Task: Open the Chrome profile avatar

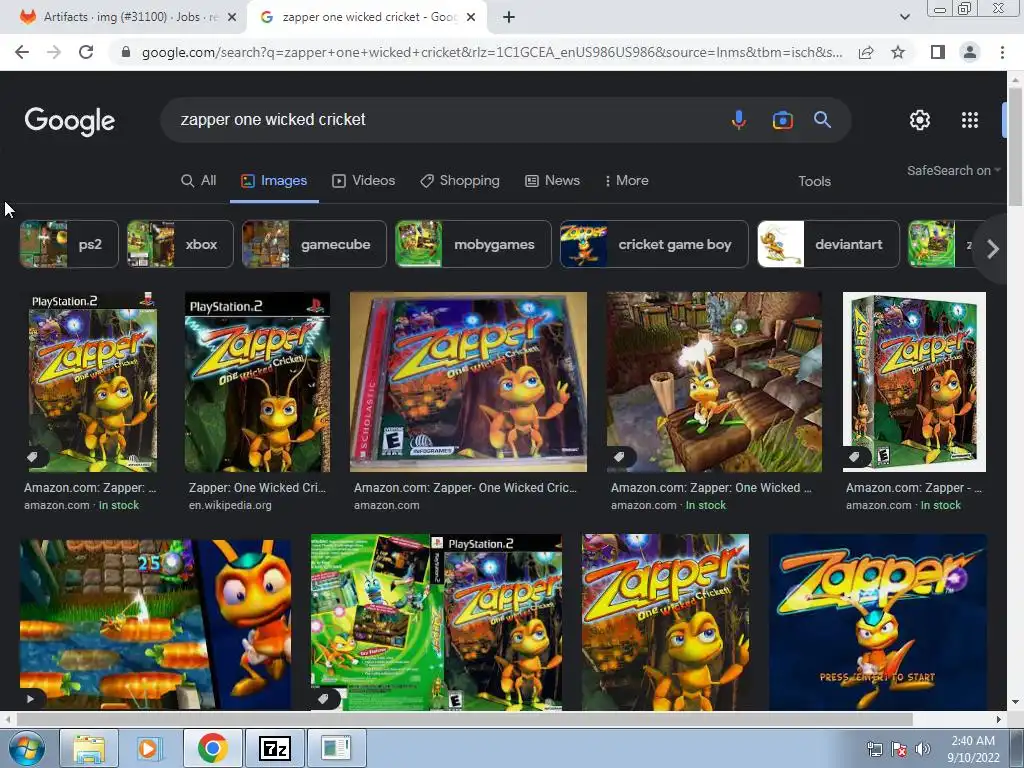Action: pos(970,52)
